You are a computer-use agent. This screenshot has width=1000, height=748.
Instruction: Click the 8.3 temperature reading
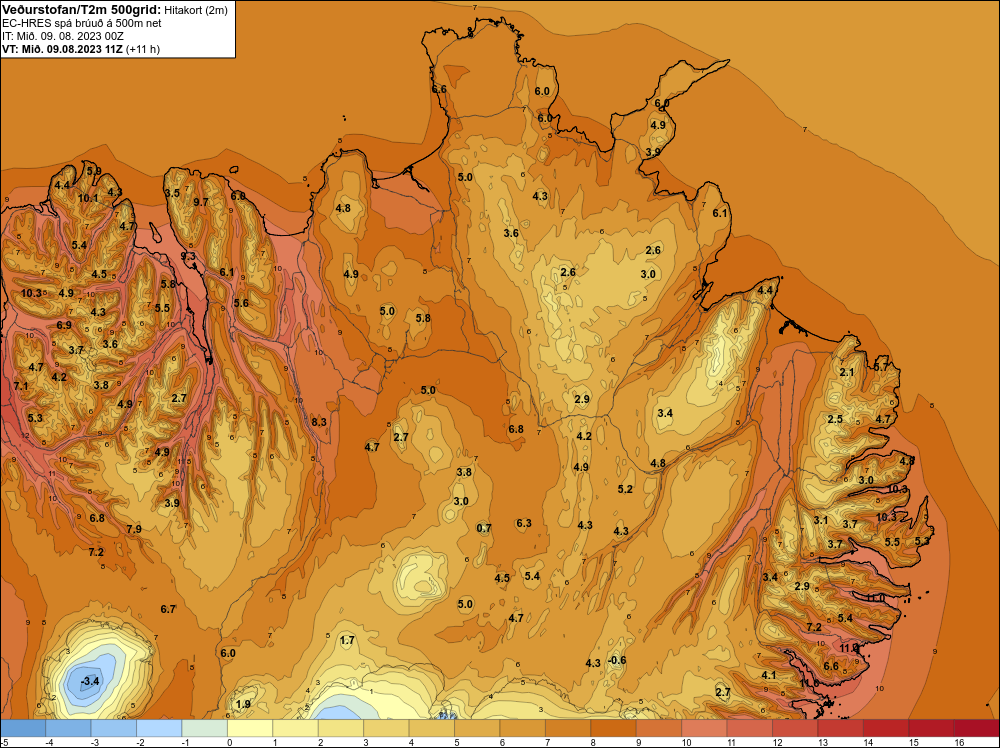click(319, 422)
